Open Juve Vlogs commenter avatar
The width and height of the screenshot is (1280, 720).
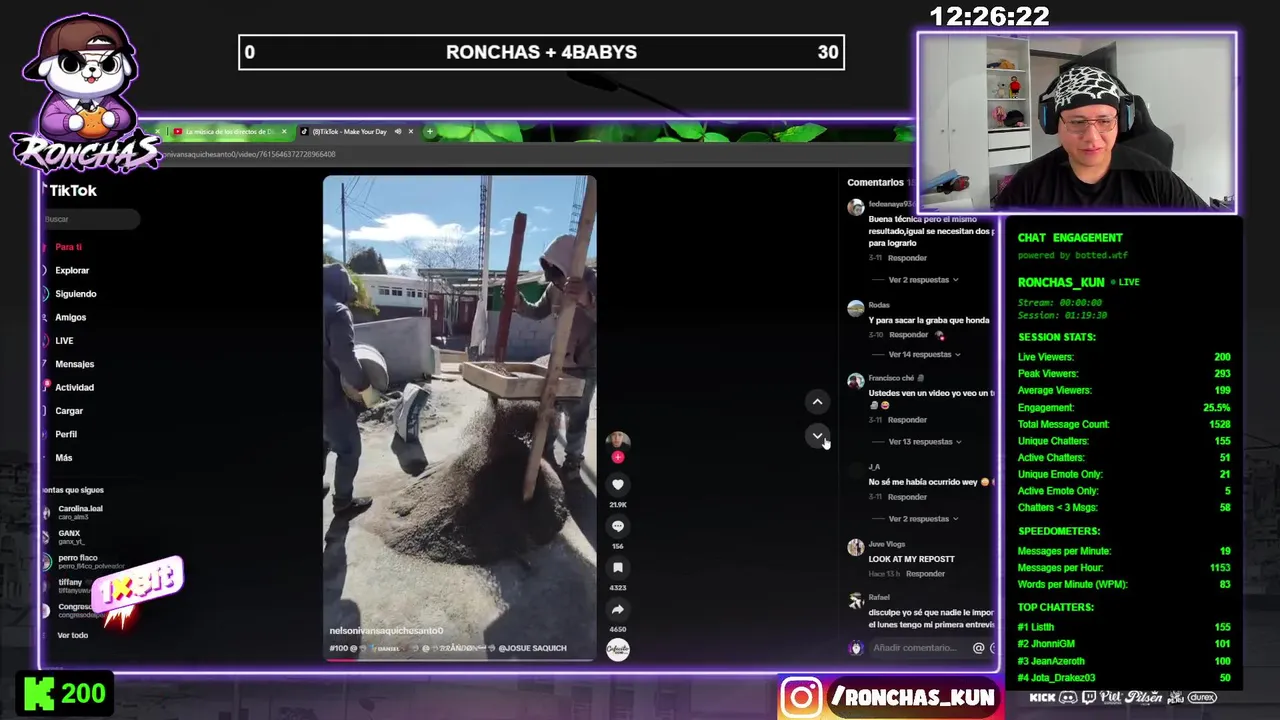856,547
